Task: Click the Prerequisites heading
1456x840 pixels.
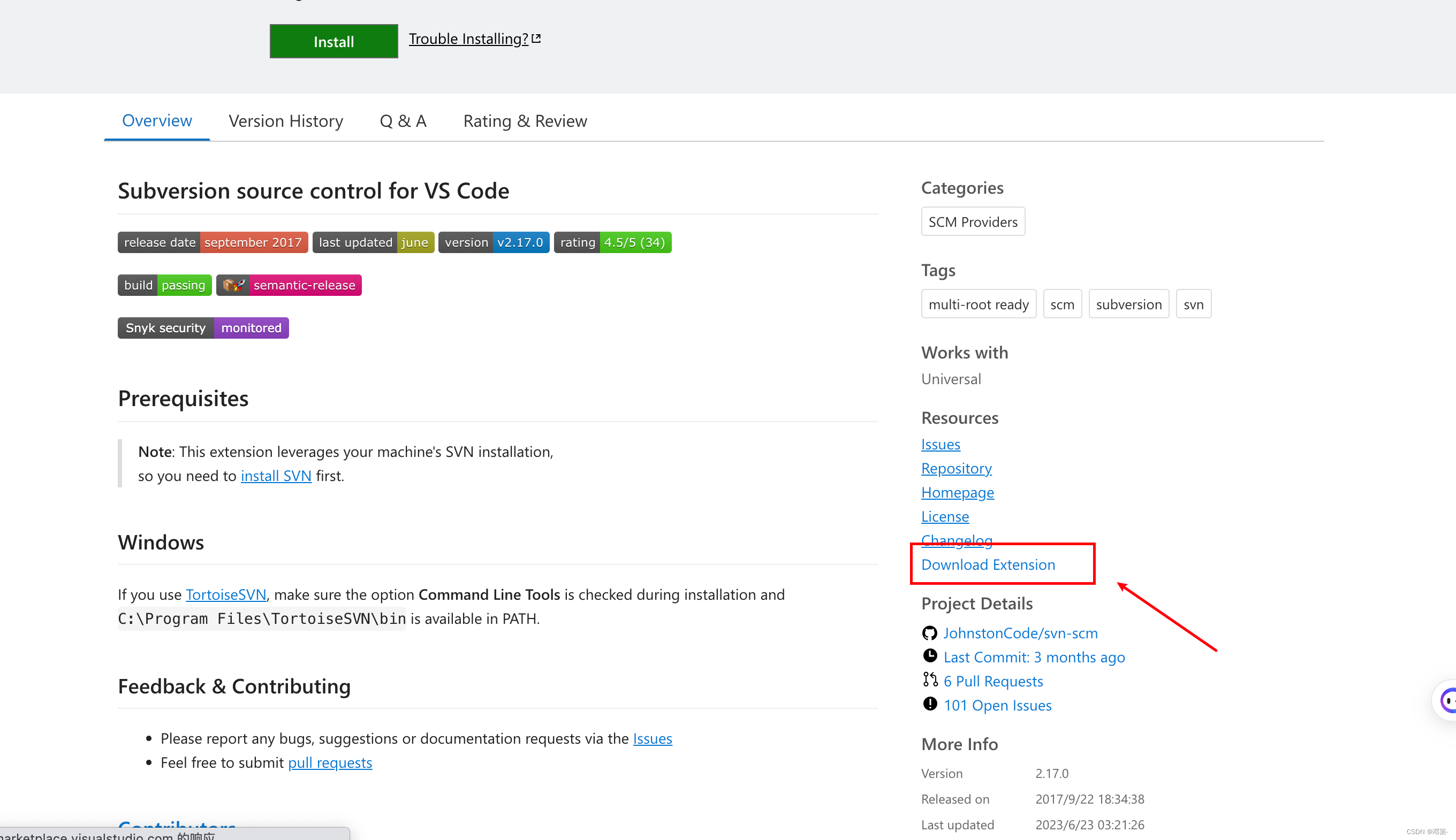Action: 183,399
